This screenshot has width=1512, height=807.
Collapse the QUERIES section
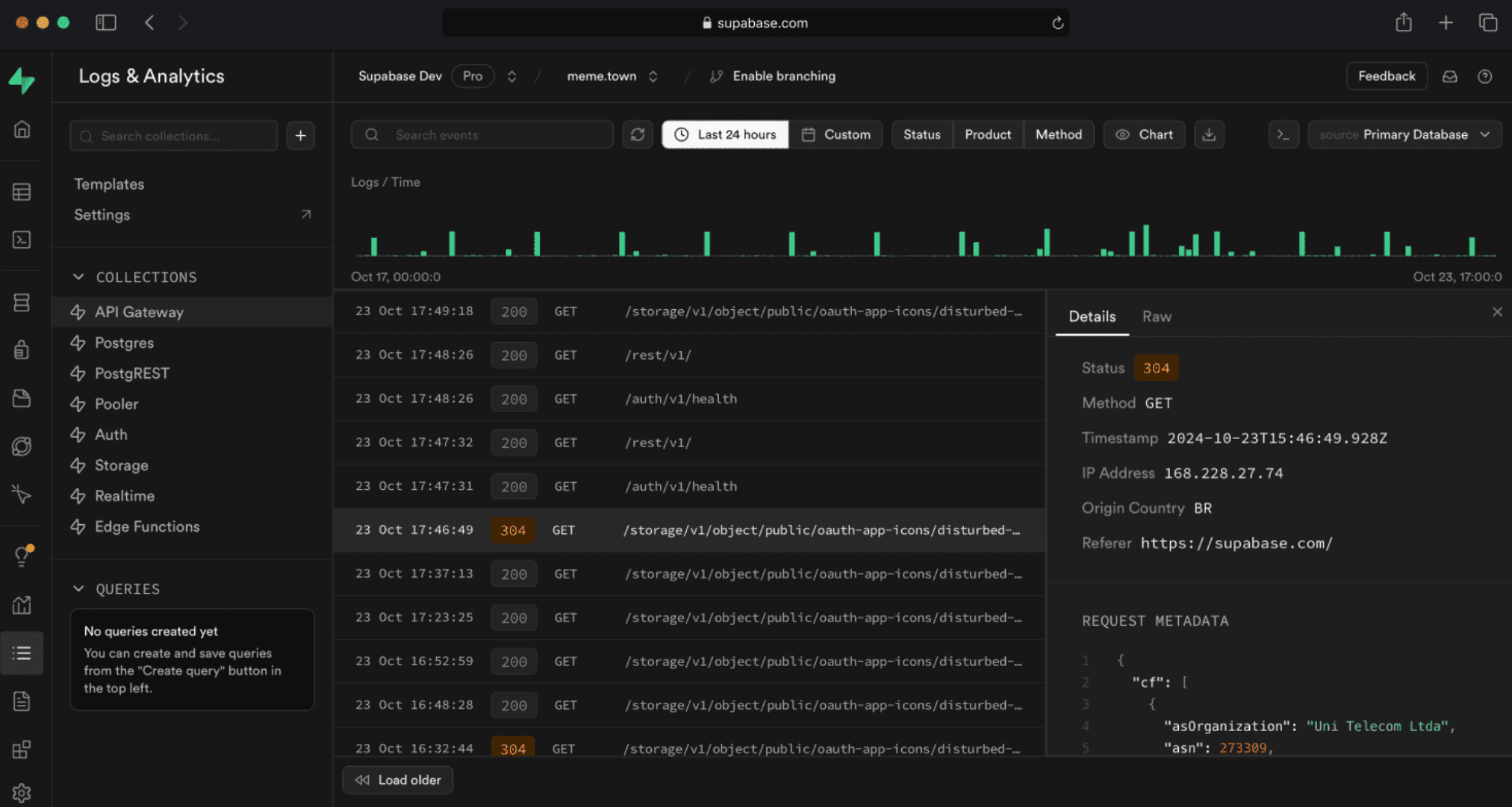[x=116, y=589]
